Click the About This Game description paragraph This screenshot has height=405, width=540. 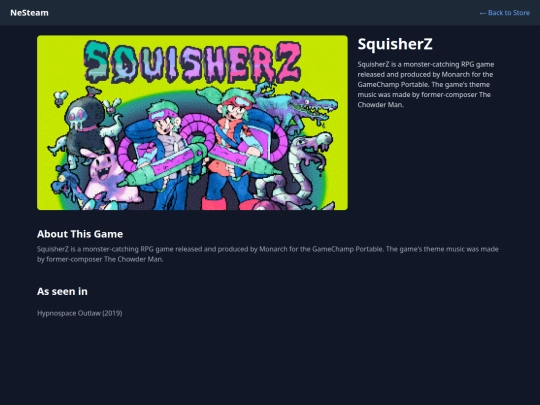click(268, 254)
